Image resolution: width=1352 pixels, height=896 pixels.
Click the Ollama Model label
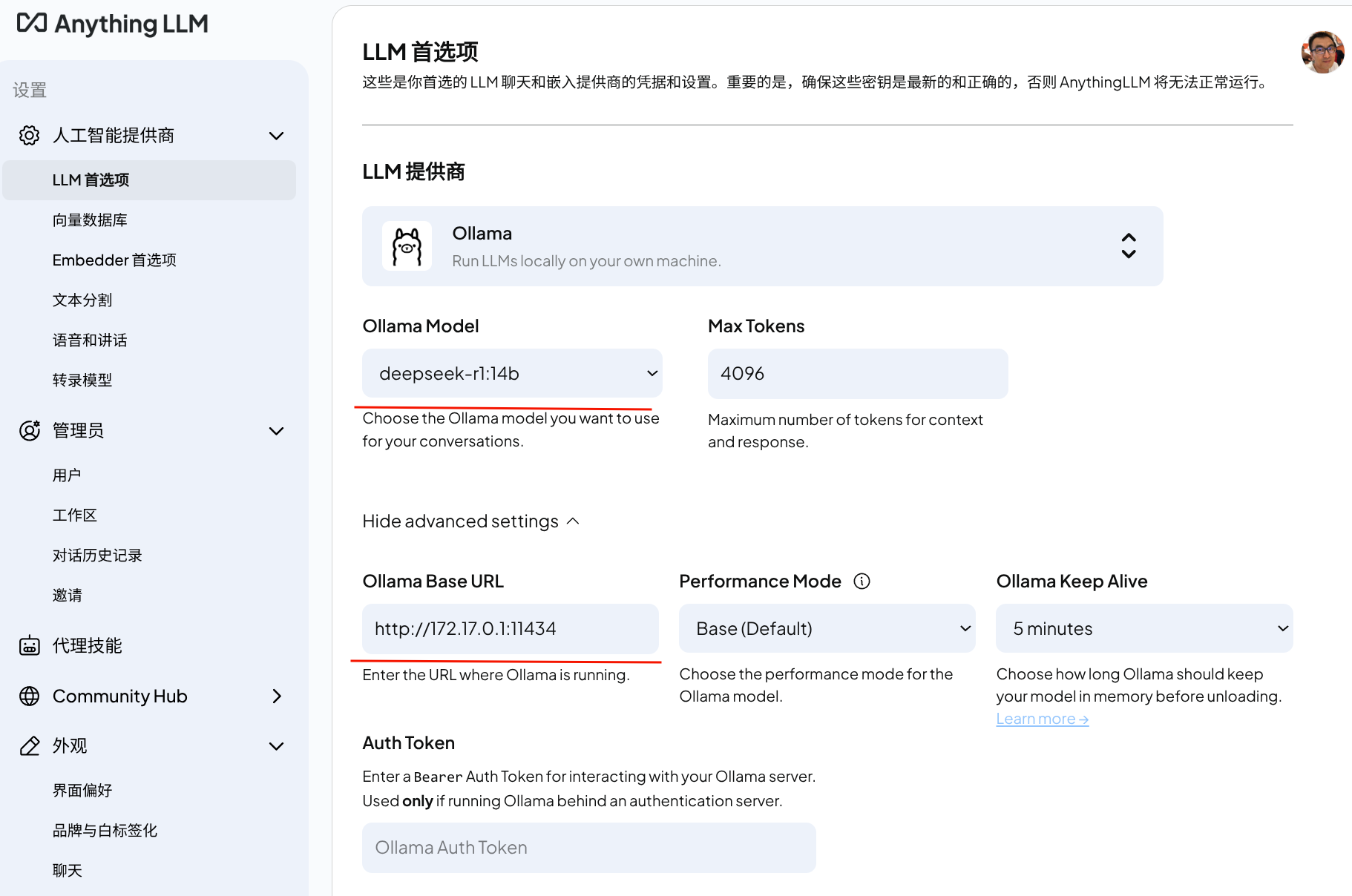[x=421, y=326]
